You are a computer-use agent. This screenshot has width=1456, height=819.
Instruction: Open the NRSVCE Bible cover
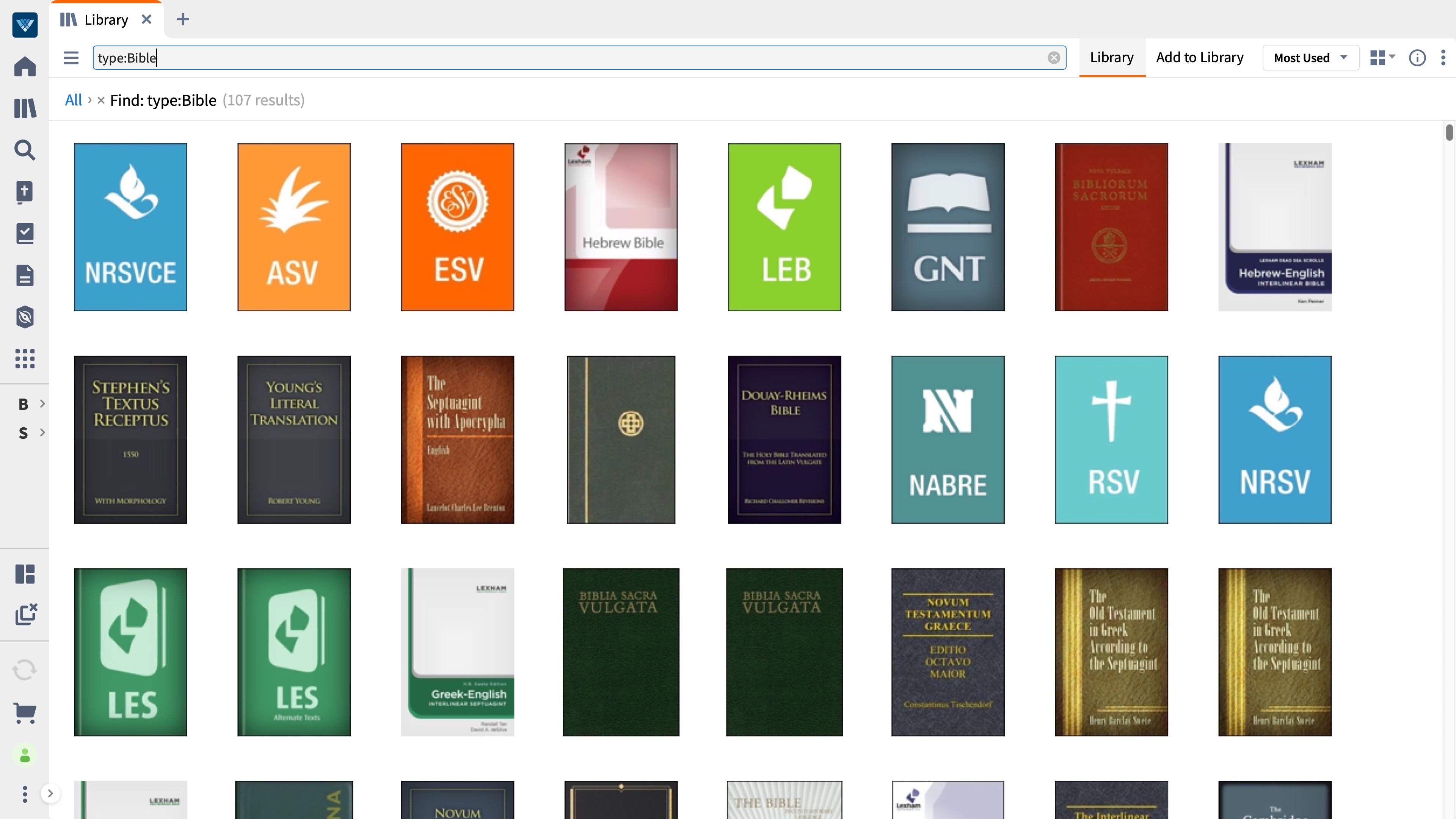point(130,227)
